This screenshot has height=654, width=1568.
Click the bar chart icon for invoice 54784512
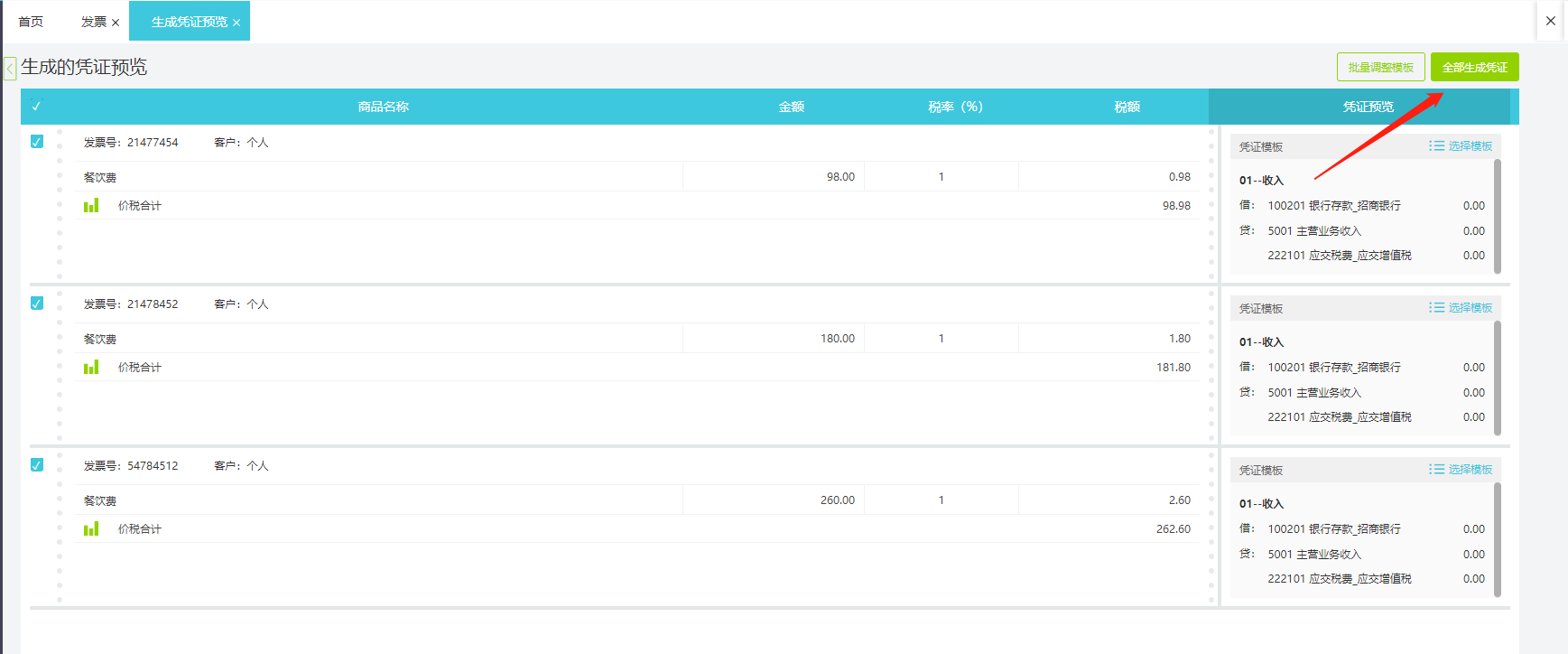91,529
